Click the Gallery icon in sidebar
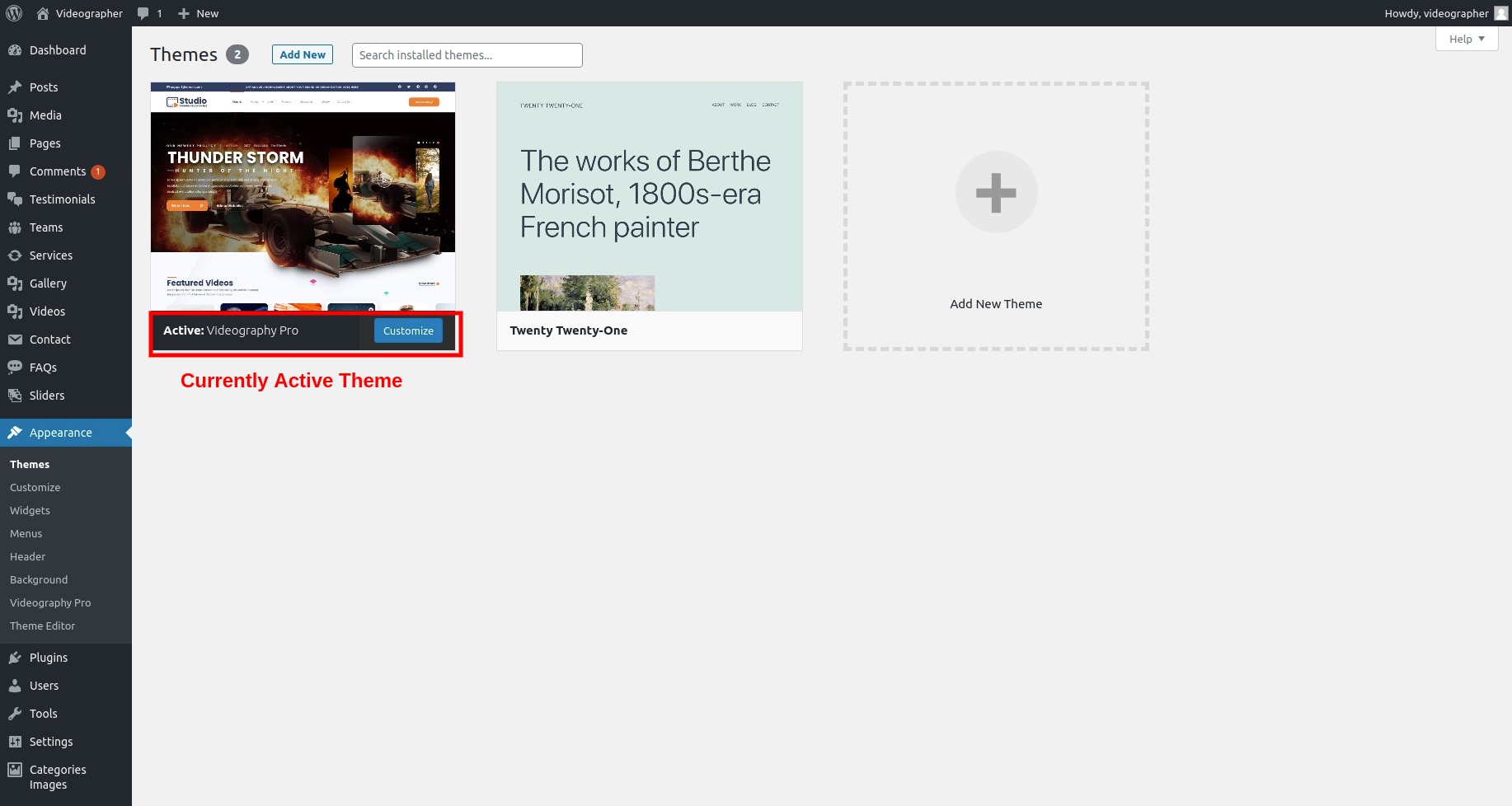This screenshot has width=1512, height=806. coord(15,284)
